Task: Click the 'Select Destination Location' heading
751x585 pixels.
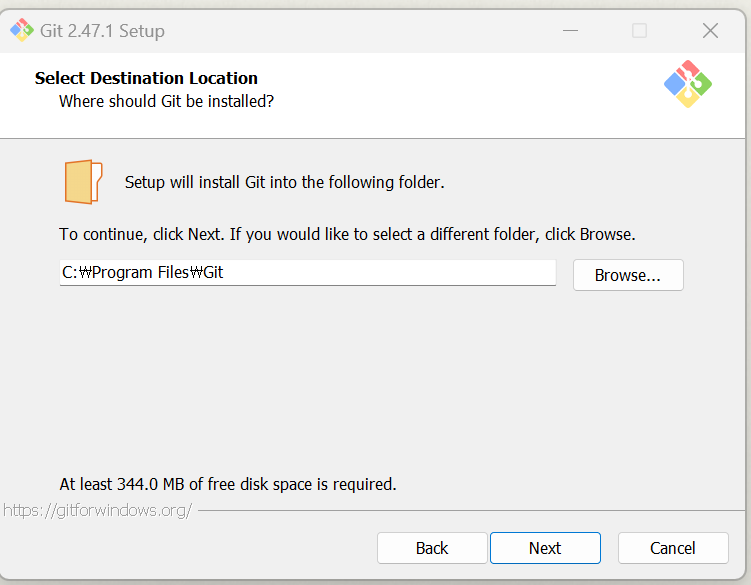Action: 146,78
